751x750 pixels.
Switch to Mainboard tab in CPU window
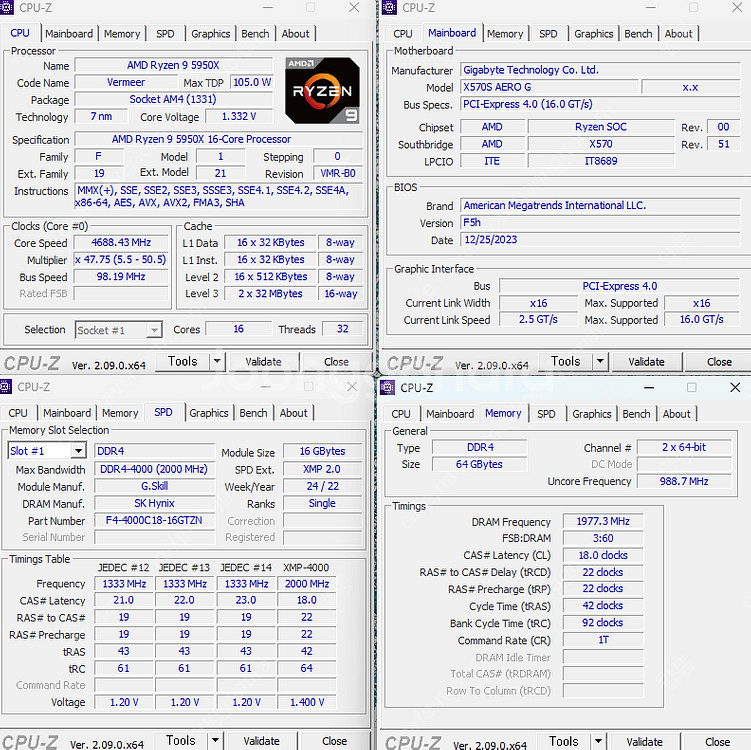point(69,34)
